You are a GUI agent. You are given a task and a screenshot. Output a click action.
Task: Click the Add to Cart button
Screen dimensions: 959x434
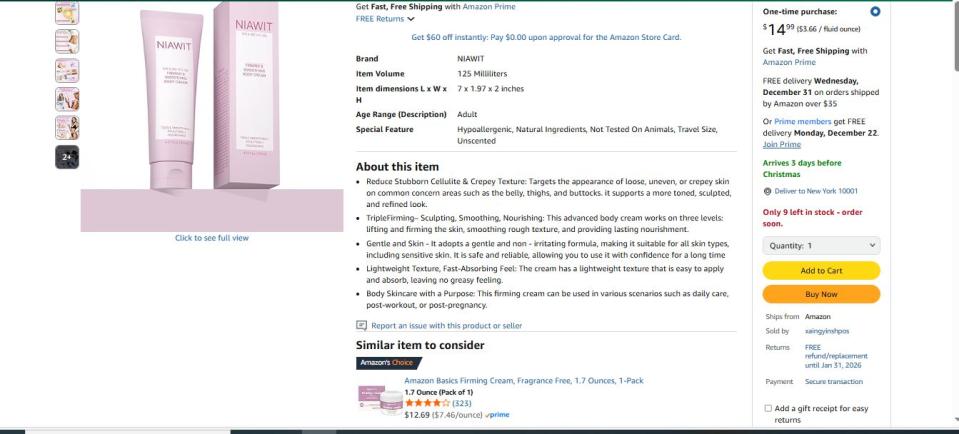(821, 270)
